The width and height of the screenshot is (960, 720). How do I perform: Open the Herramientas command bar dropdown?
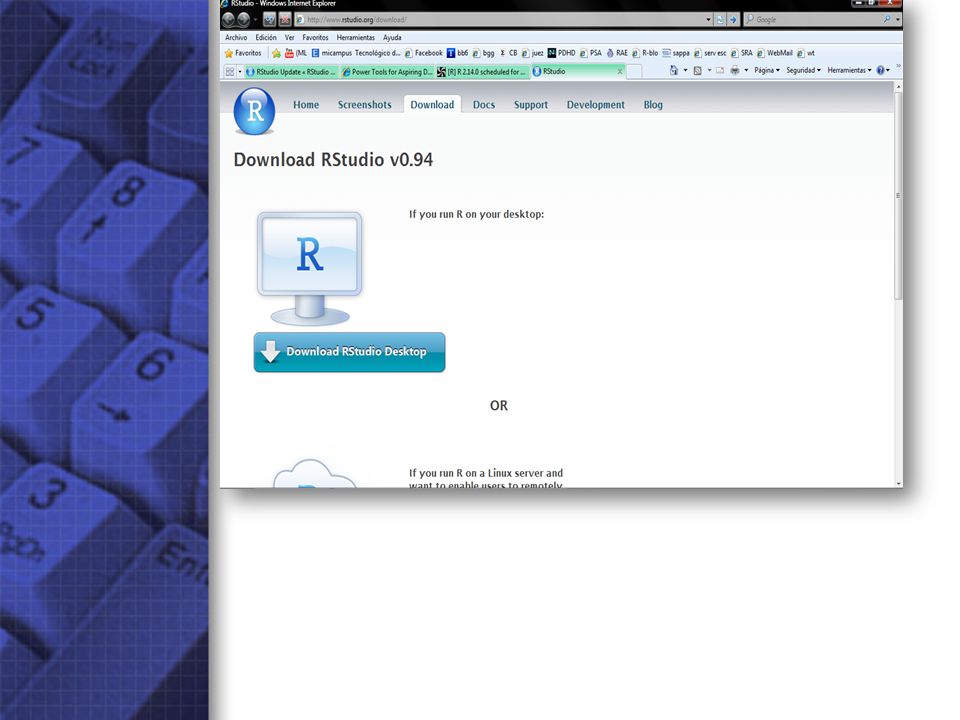(x=849, y=70)
